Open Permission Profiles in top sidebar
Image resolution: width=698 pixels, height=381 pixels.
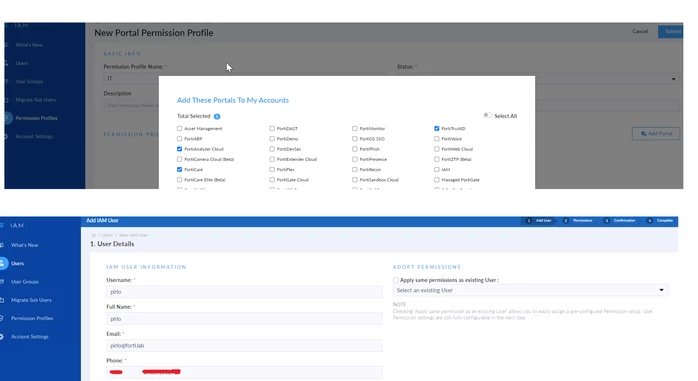[37, 118]
